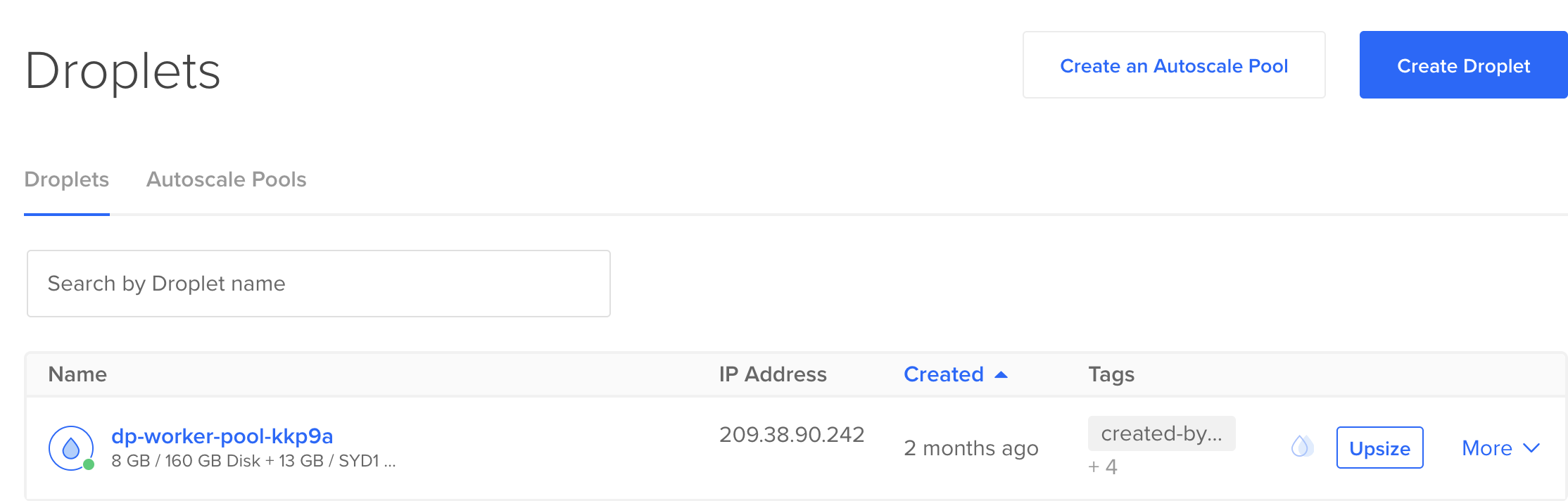Click the green online status dot on the droplet
1568x501 pixels.
[x=88, y=465]
